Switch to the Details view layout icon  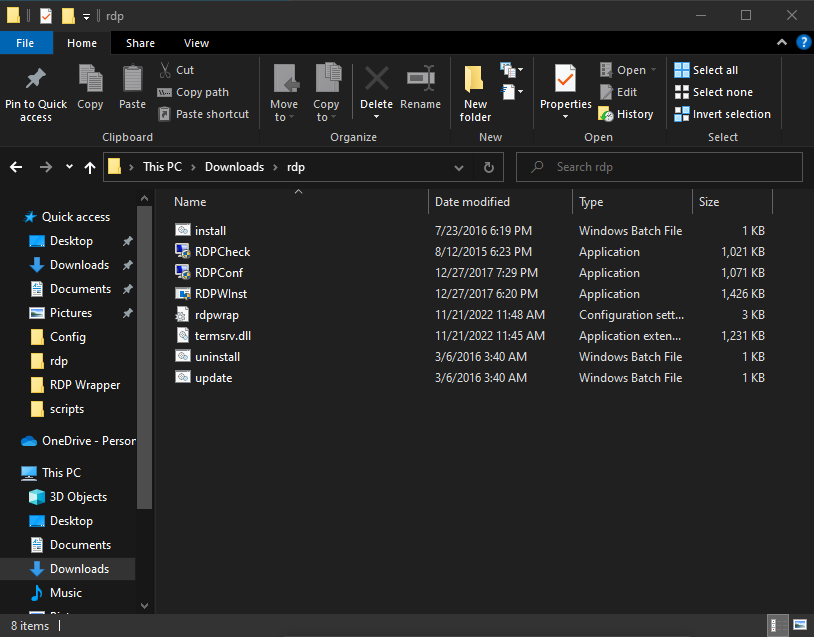point(778,626)
